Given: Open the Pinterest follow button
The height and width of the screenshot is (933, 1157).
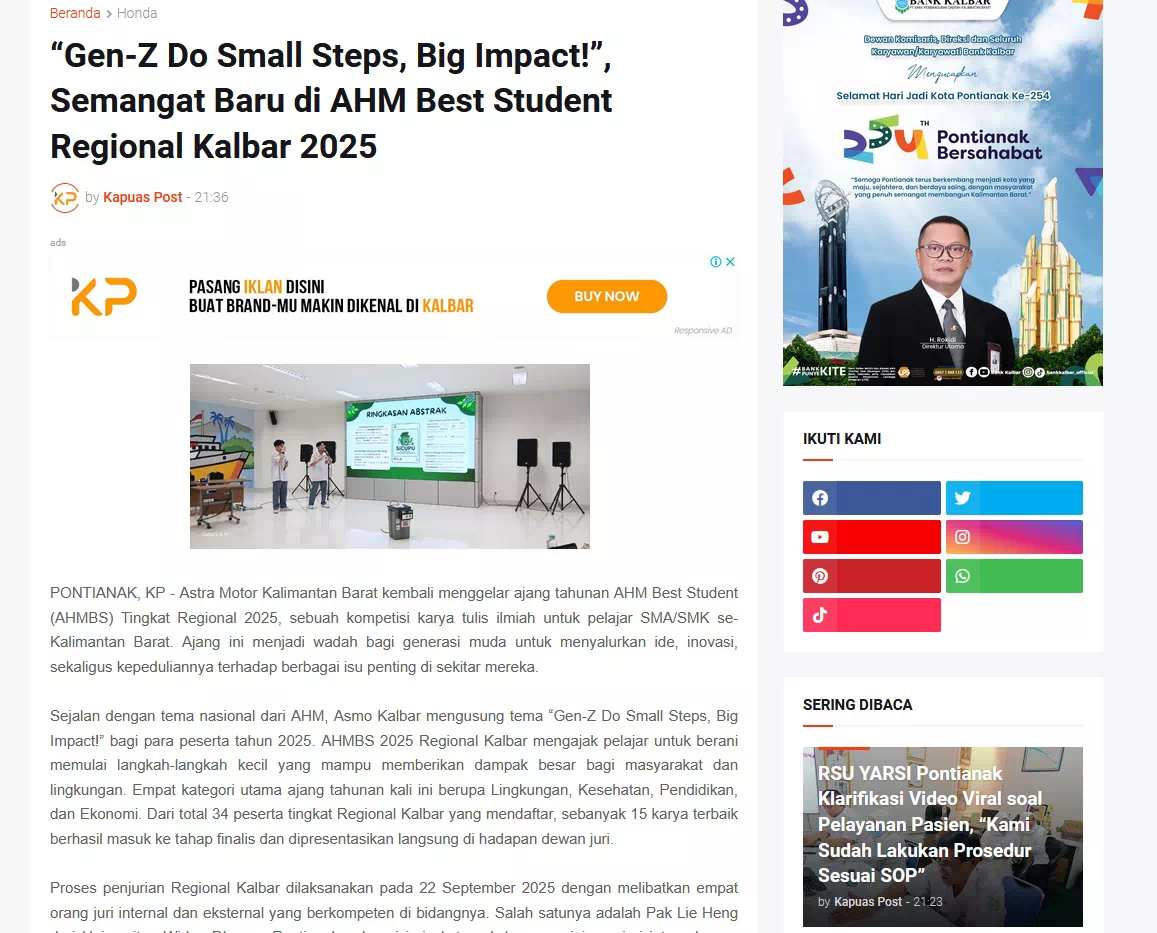Looking at the screenshot, I should [x=871, y=576].
